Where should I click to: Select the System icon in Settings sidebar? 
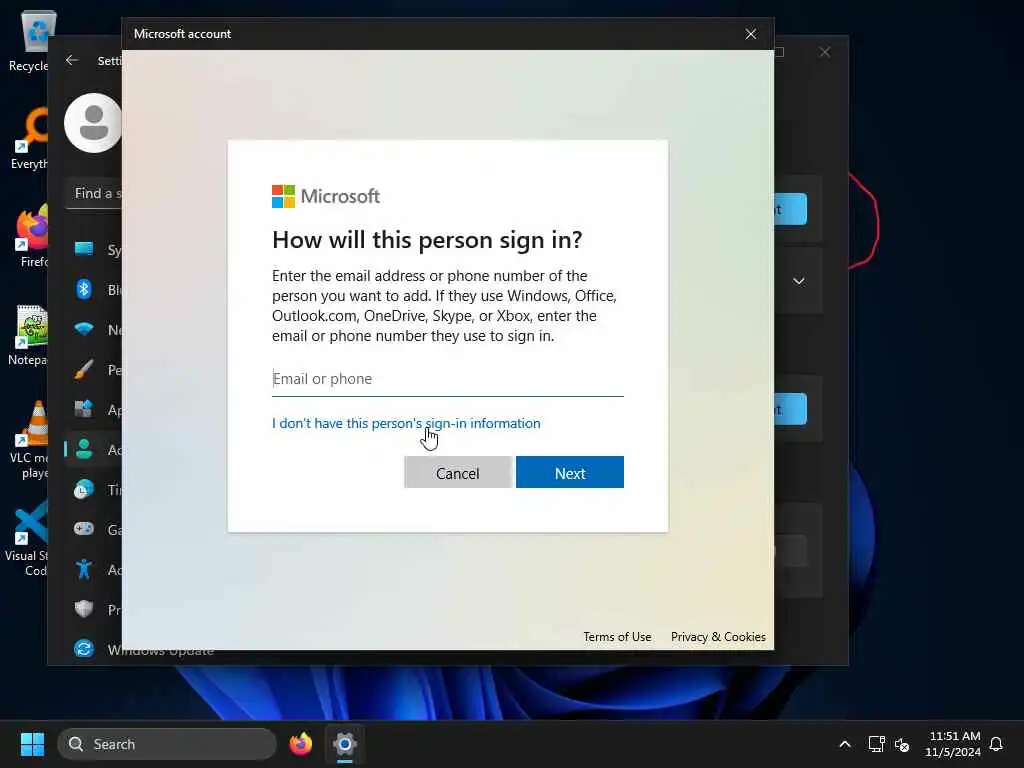click(84, 249)
